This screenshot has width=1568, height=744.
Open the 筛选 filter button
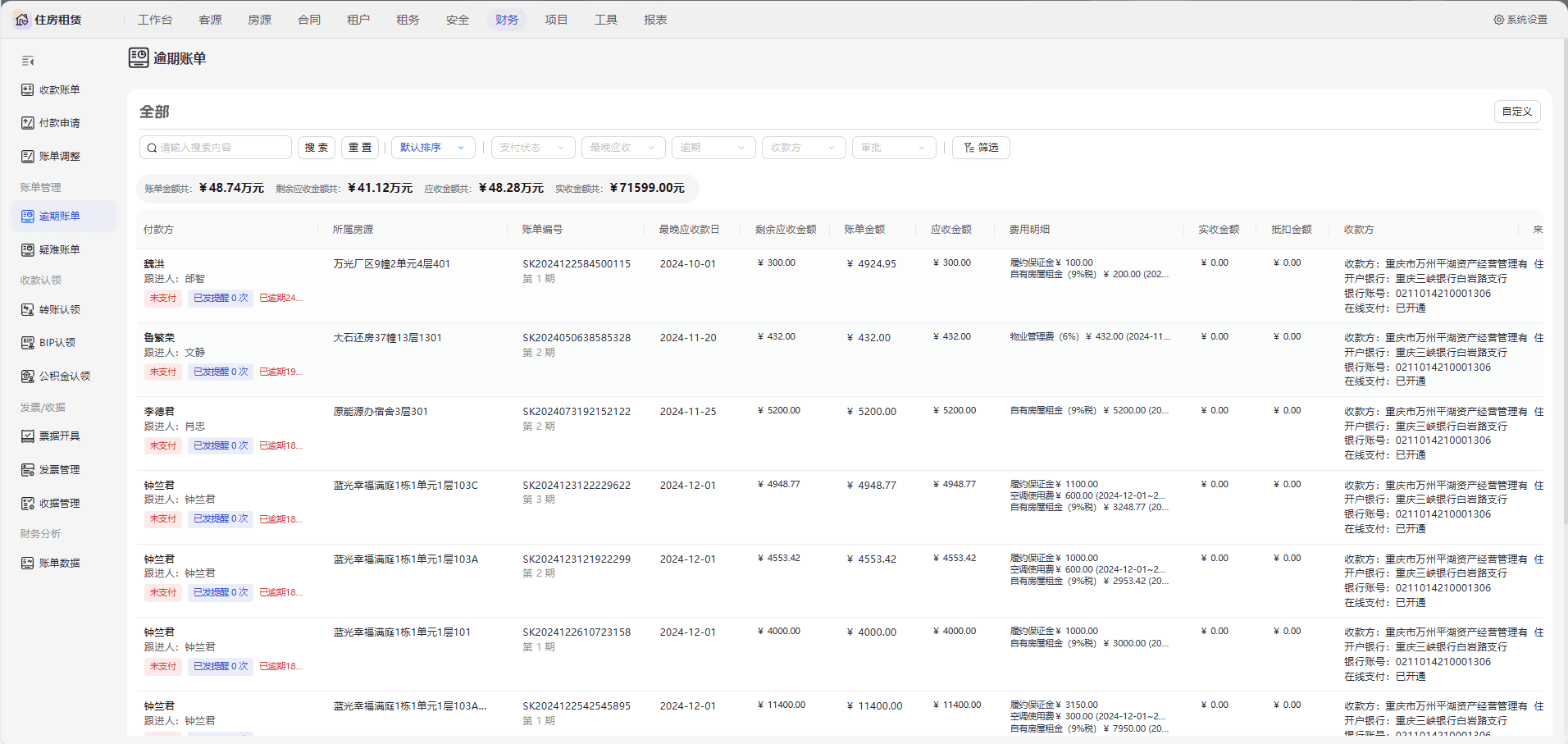click(981, 148)
